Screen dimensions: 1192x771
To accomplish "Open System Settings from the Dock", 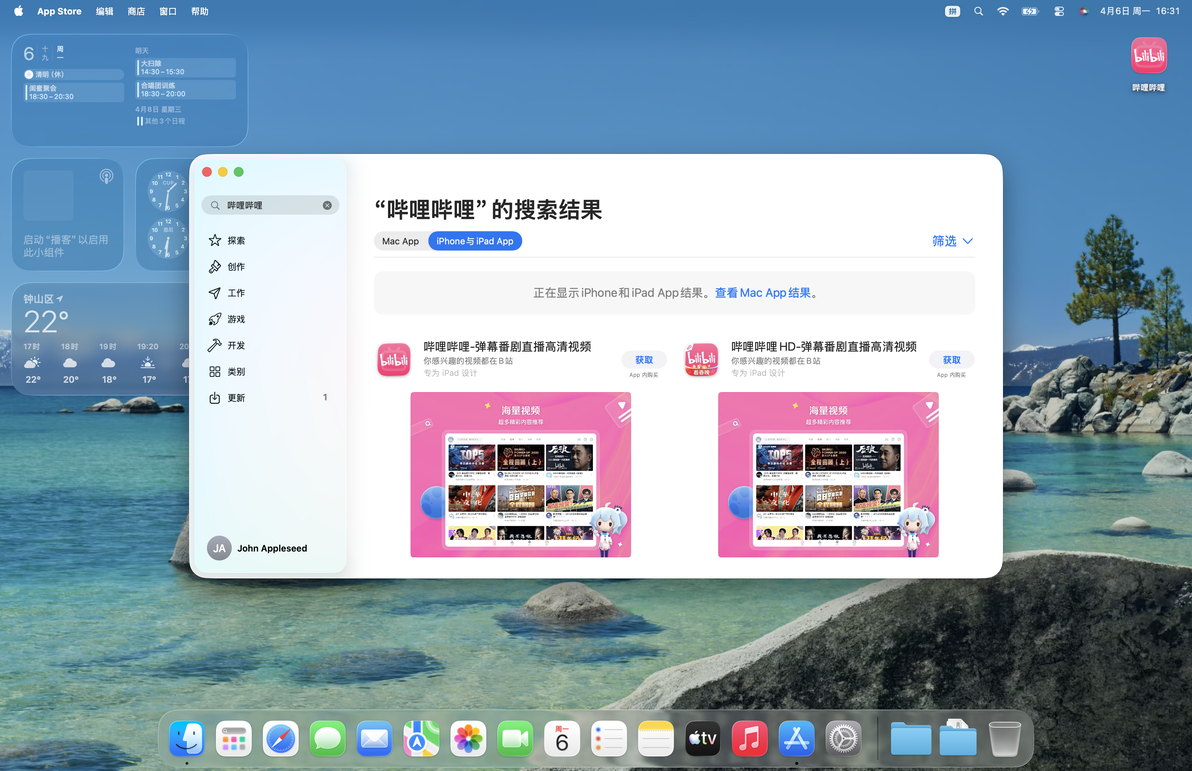I will tap(844, 738).
